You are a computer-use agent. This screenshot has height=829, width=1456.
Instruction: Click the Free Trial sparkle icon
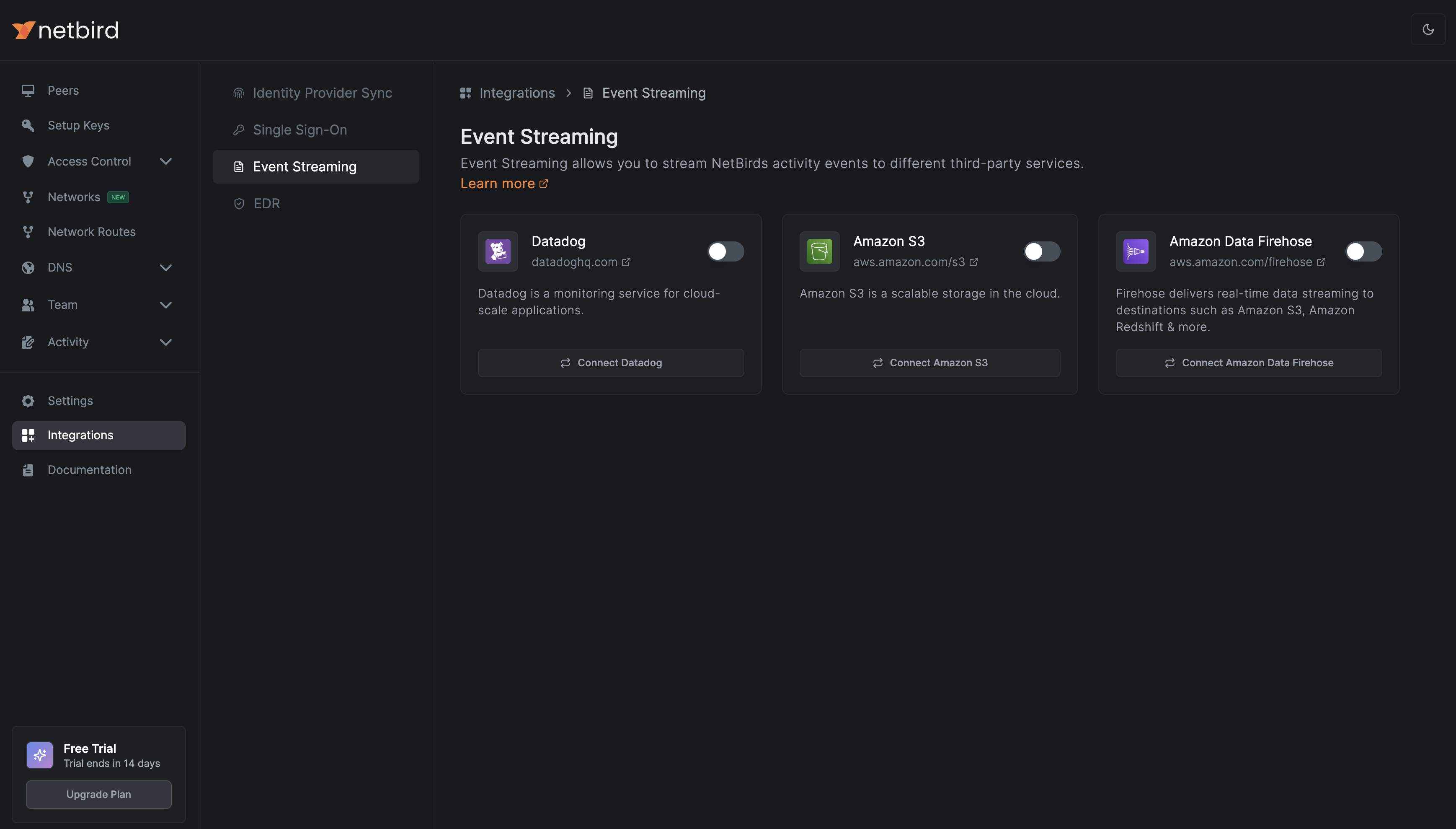coord(40,755)
